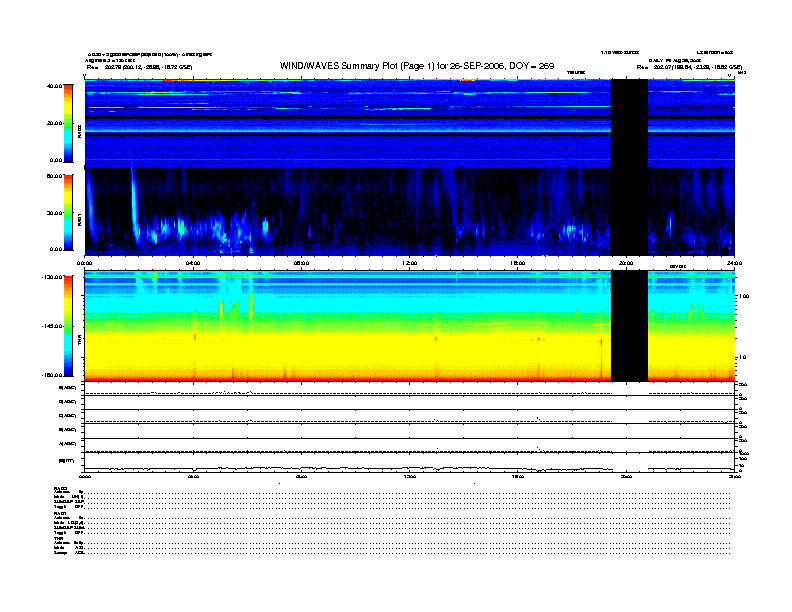
Task: Click the 30.00 label on RAD1 colorbar
Action: click(54, 213)
